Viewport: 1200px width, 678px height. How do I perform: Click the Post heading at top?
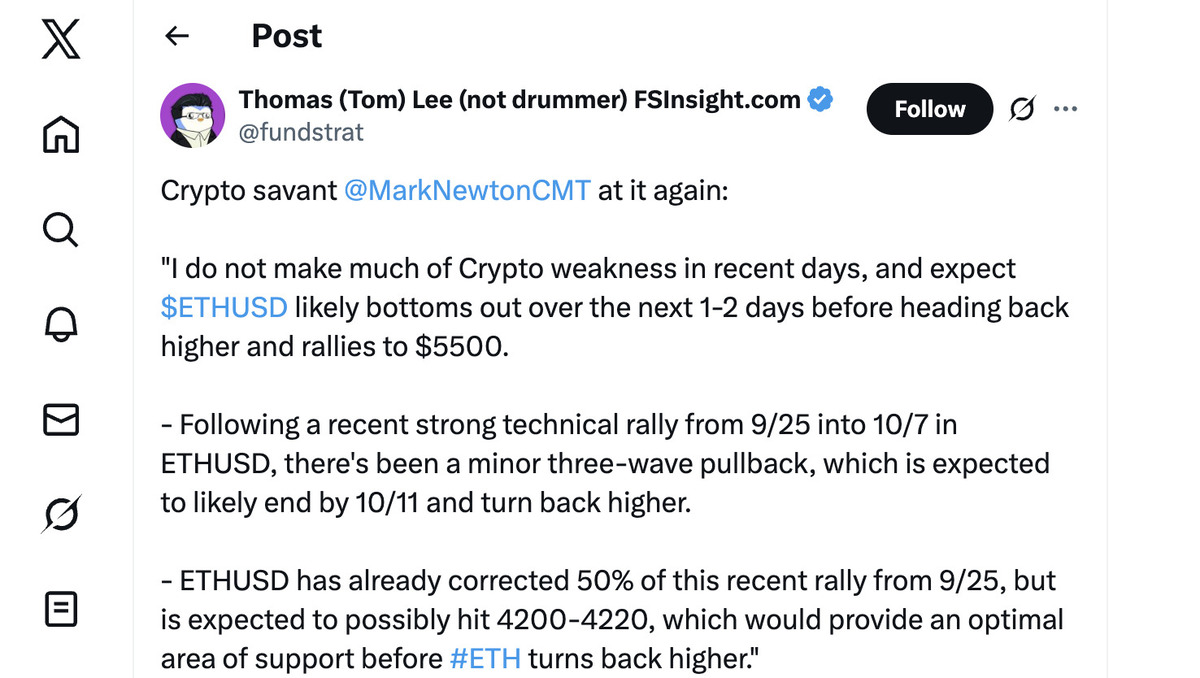pos(287,37)
